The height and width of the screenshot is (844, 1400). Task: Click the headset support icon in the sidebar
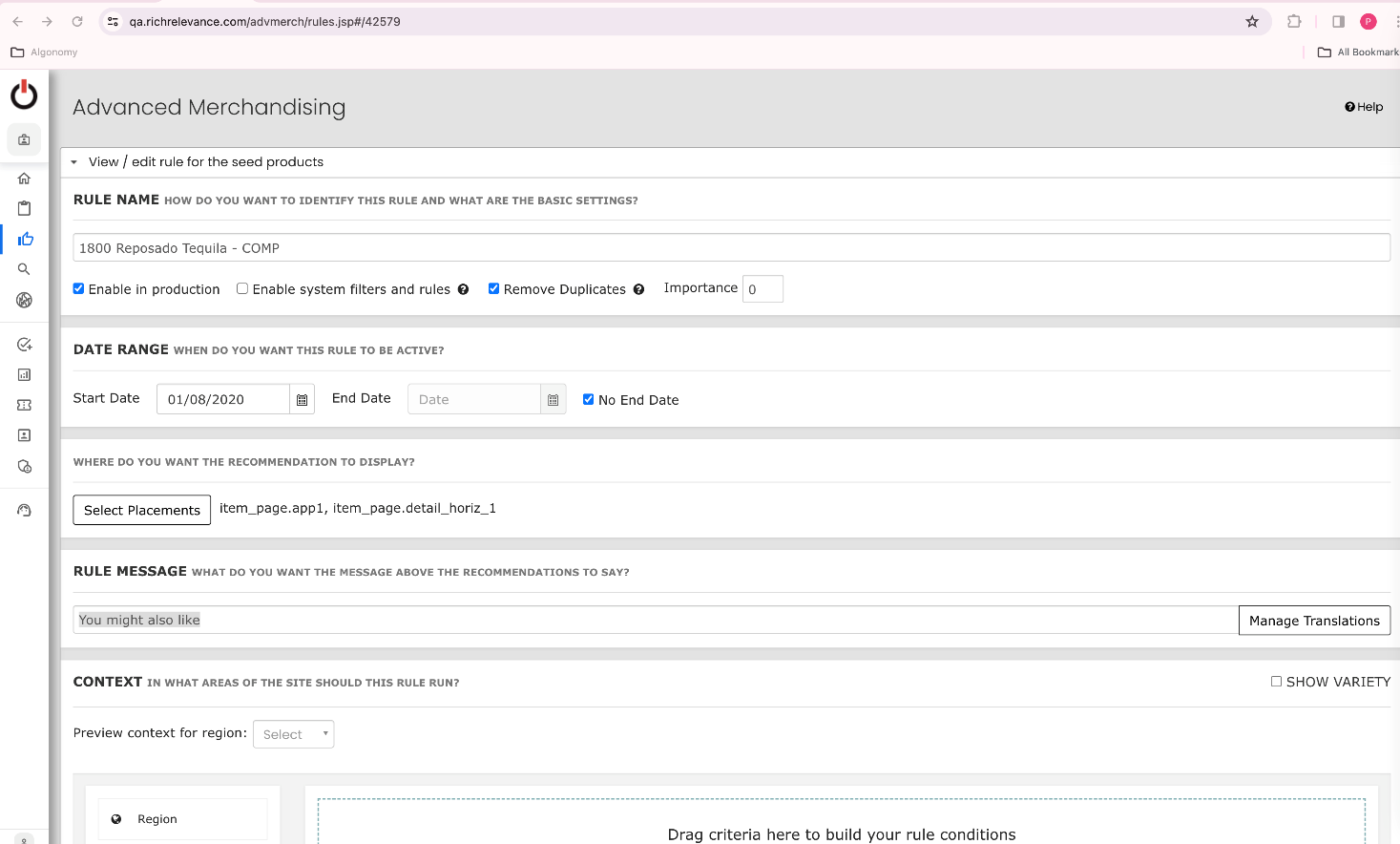pyautogui.click(x=24, y=511)
